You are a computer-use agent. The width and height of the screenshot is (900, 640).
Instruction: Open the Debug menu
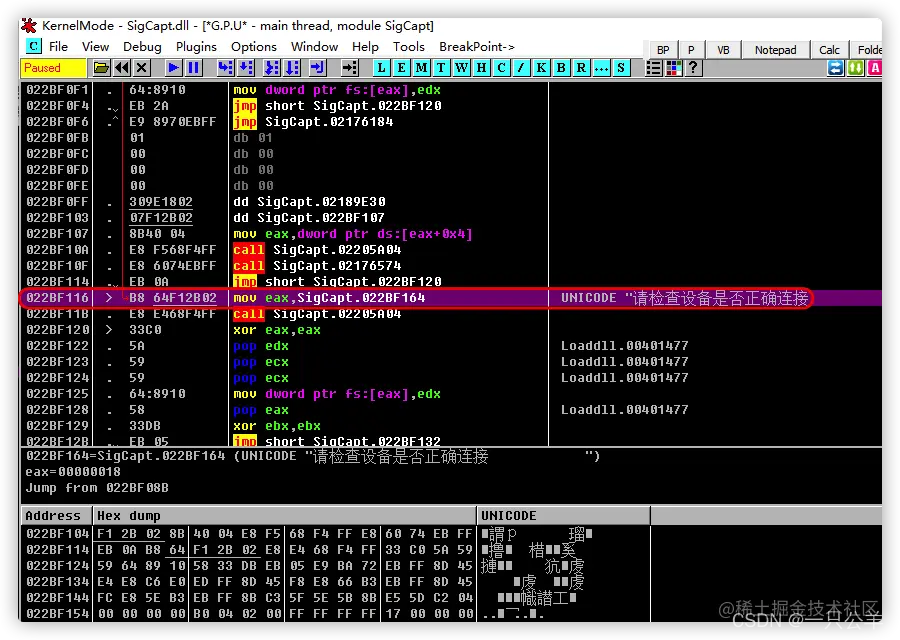[x=142, y=46]
